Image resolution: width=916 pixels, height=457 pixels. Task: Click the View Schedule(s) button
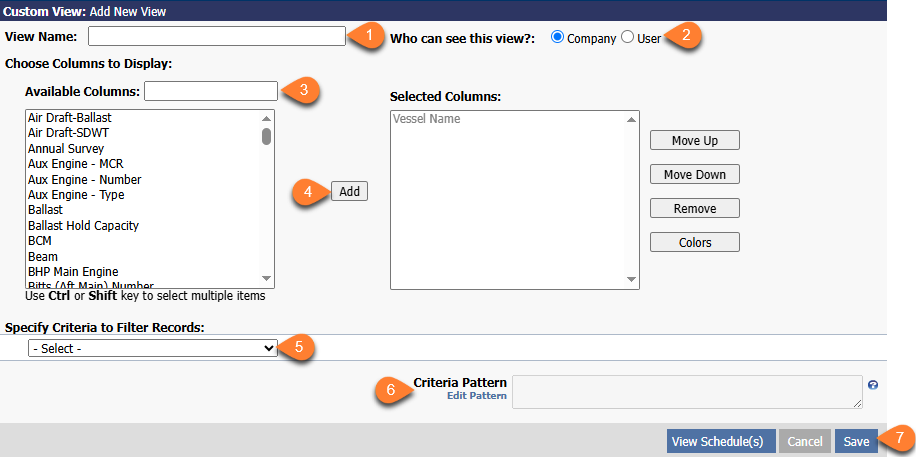717,441
